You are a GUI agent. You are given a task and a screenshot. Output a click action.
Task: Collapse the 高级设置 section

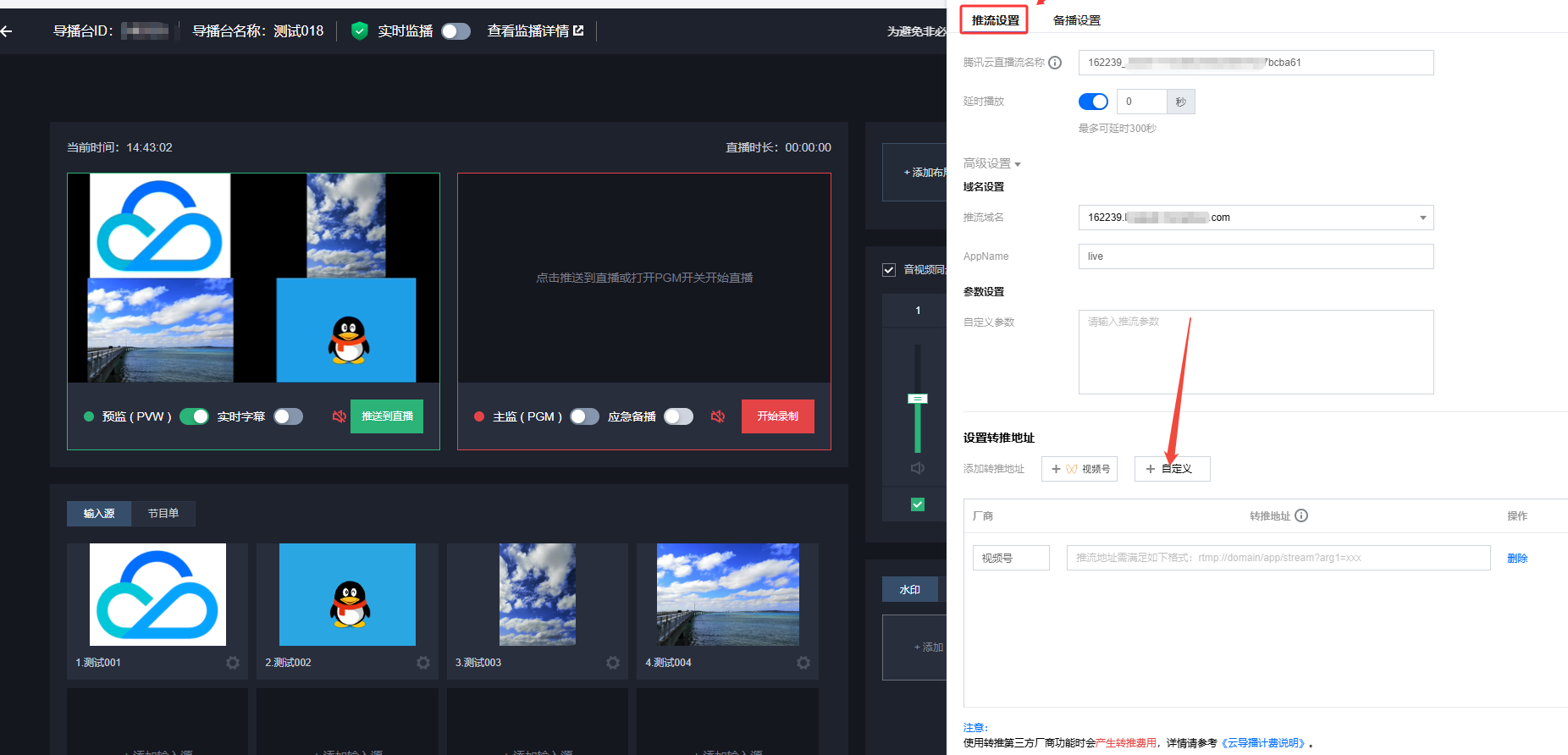point(991,163)
